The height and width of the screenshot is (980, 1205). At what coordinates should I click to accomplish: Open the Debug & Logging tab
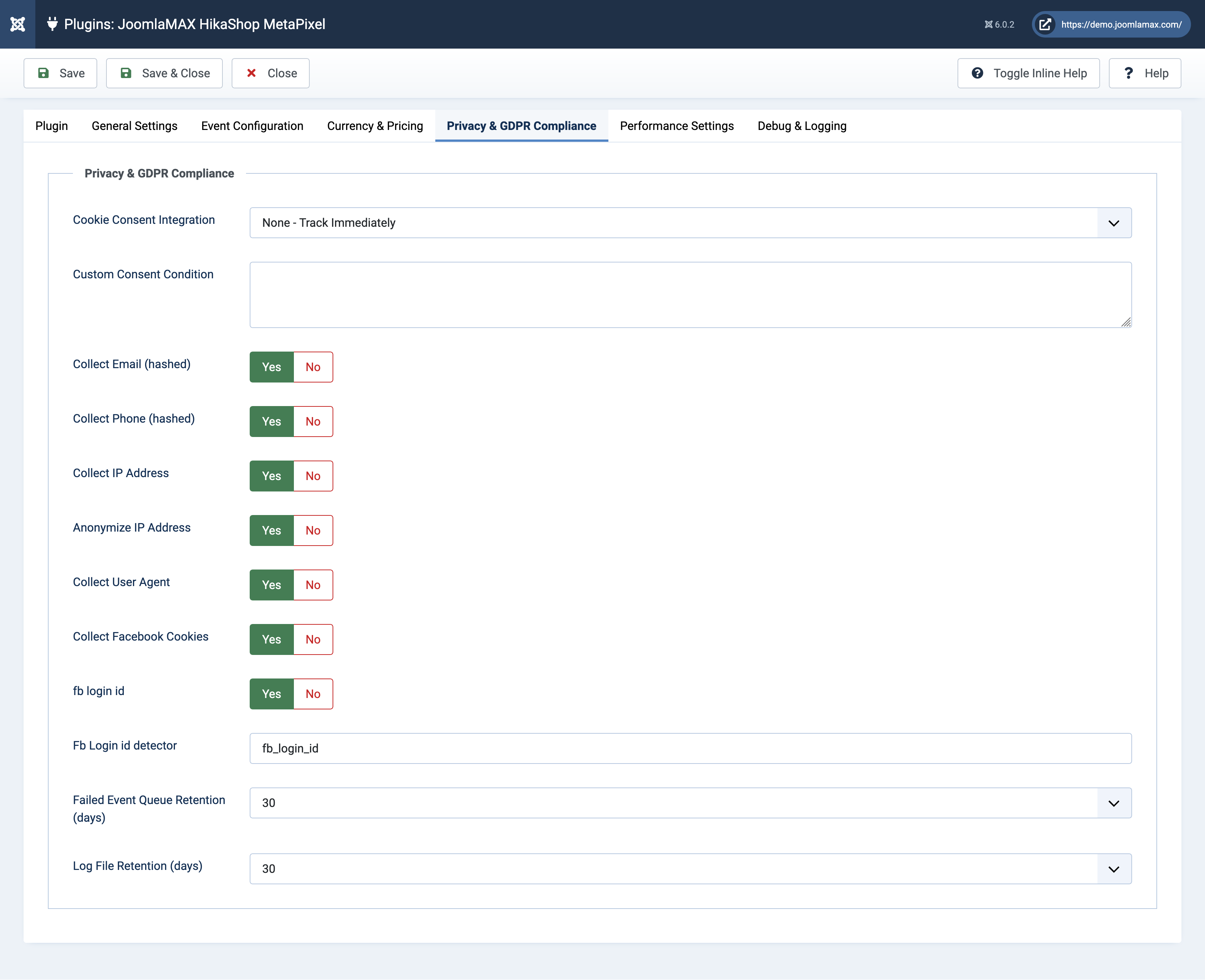click(801, 126)
